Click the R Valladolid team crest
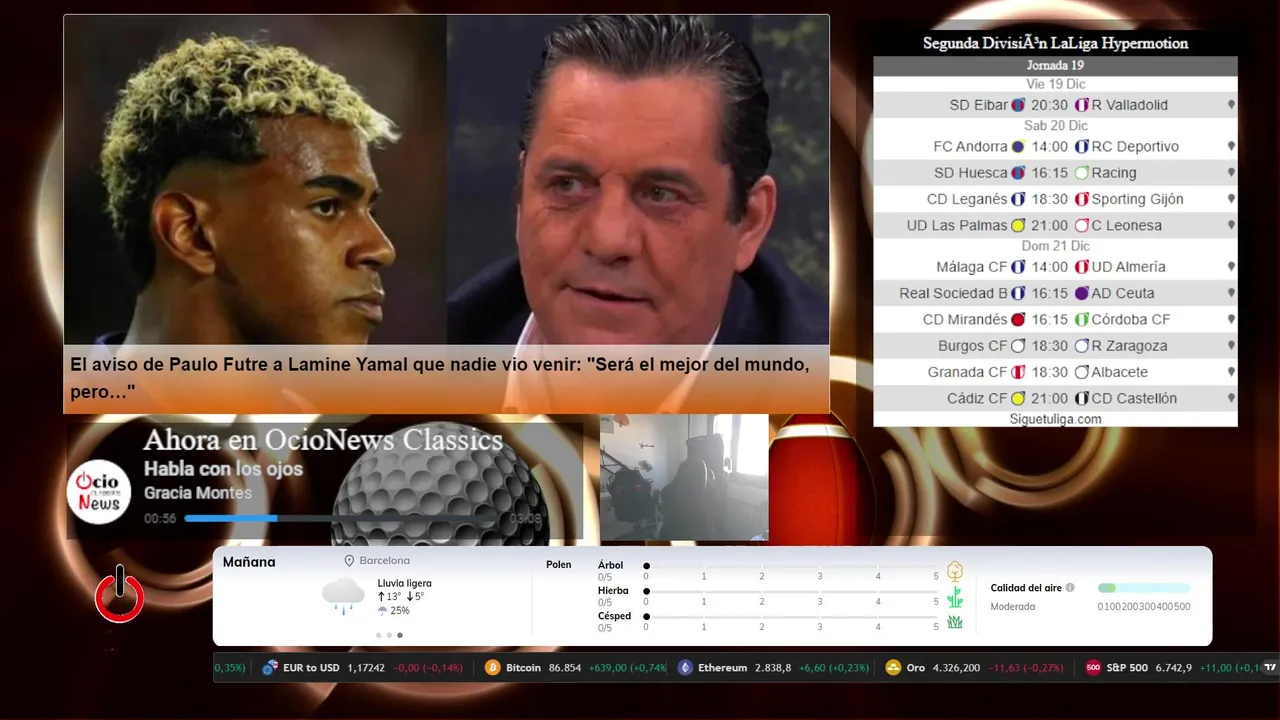The height and width of the screenshot is (720, 1280). 1081,105
